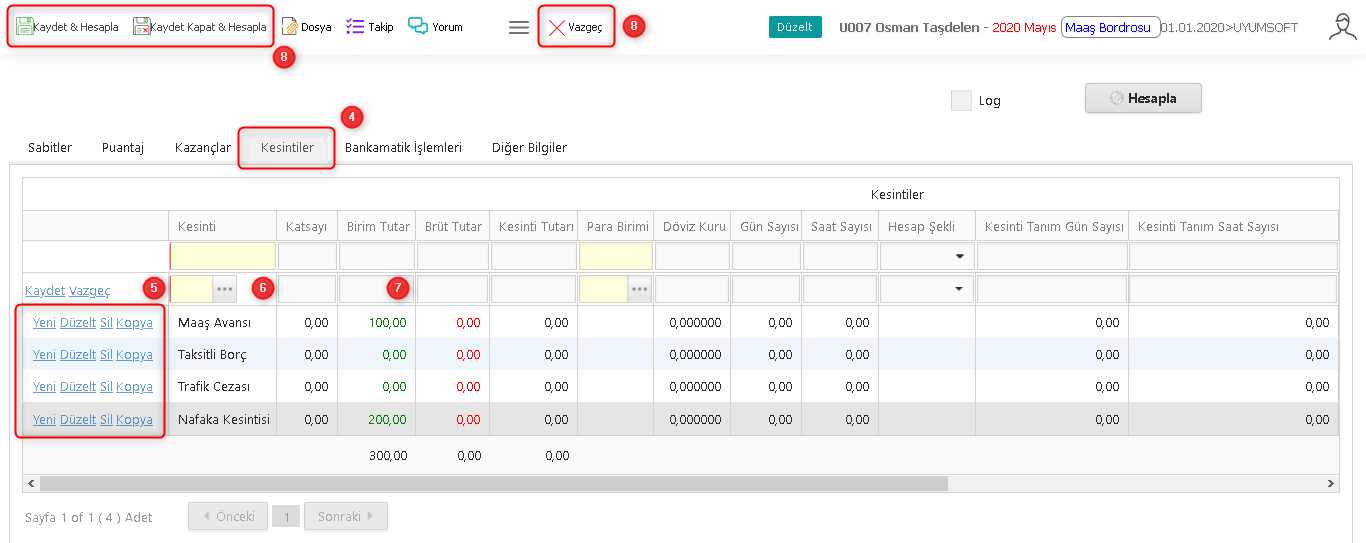Open Kesinti lookup ellipsis button in edit row
The height and width of the screenshot is (543, 1366).
click(x=225, y=289)
